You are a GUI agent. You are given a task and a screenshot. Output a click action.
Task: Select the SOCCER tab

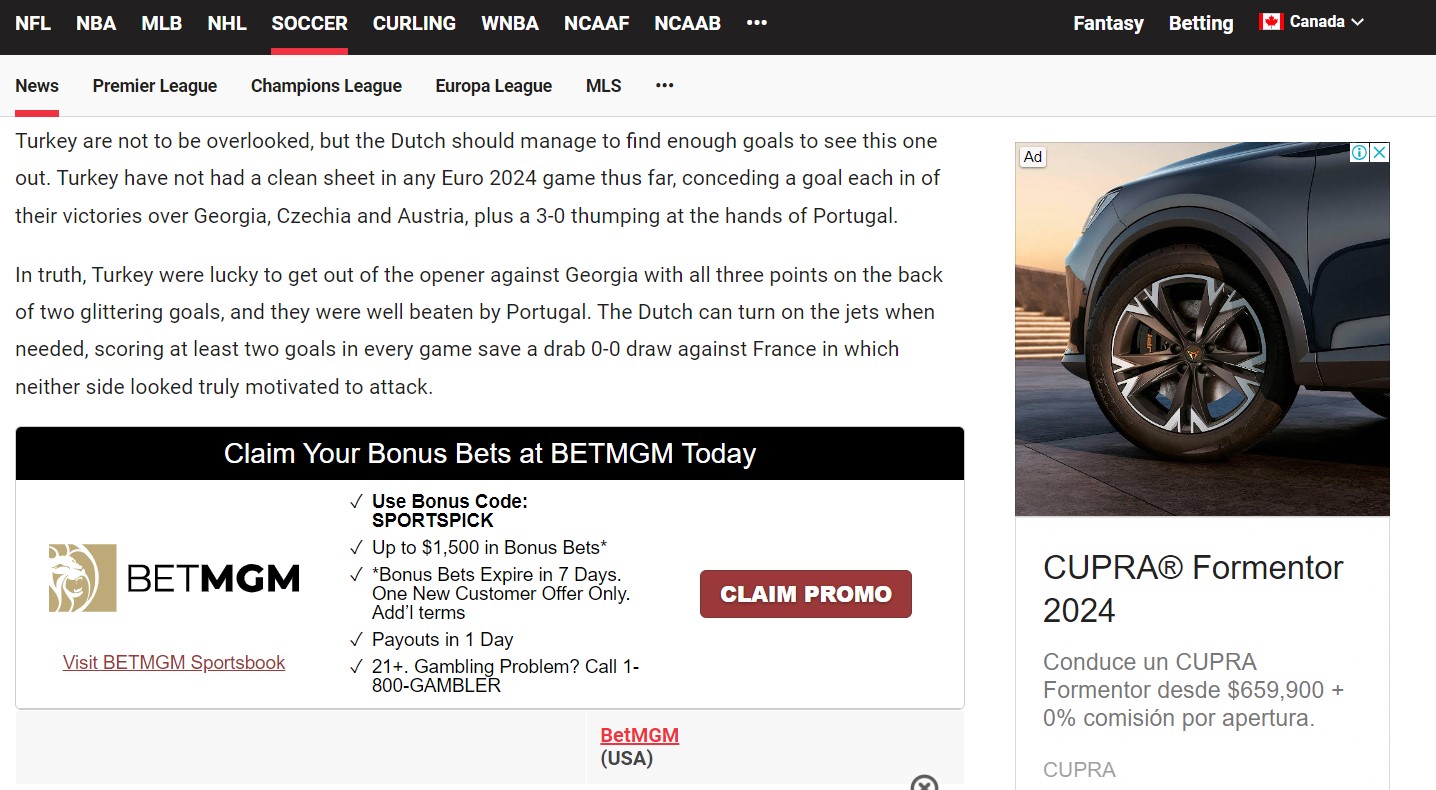310,23
